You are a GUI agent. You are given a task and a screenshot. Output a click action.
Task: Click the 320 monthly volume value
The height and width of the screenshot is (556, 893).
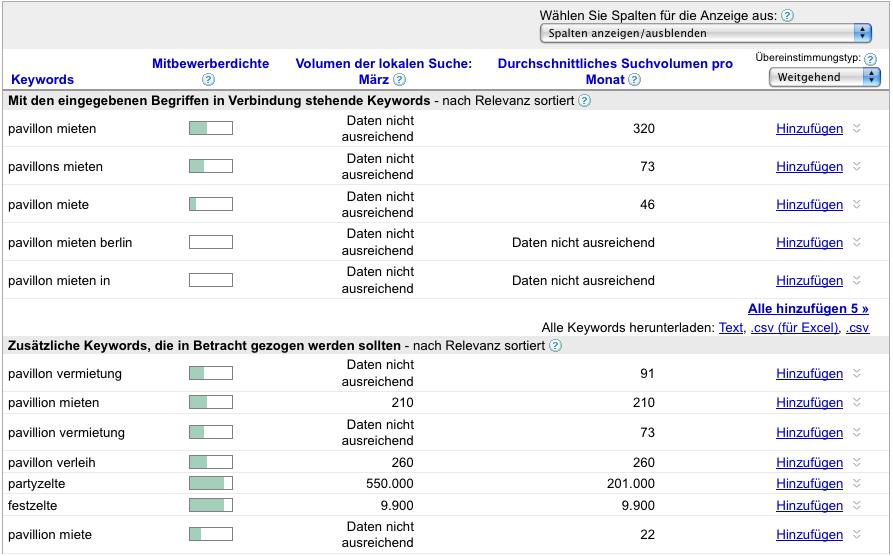[644, 129]
